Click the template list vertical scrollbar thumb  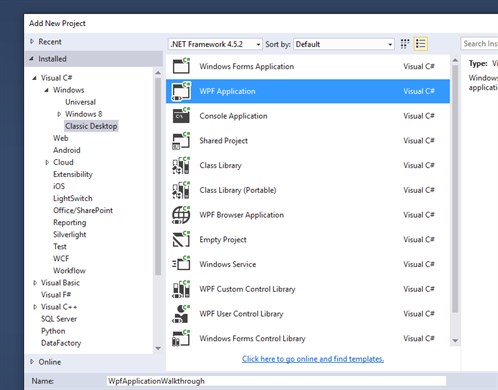(455, 189)
